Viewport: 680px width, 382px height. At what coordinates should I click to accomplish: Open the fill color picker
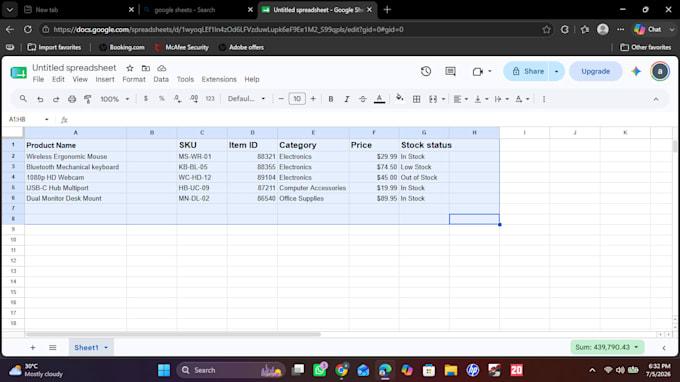(x=399, y=98)
